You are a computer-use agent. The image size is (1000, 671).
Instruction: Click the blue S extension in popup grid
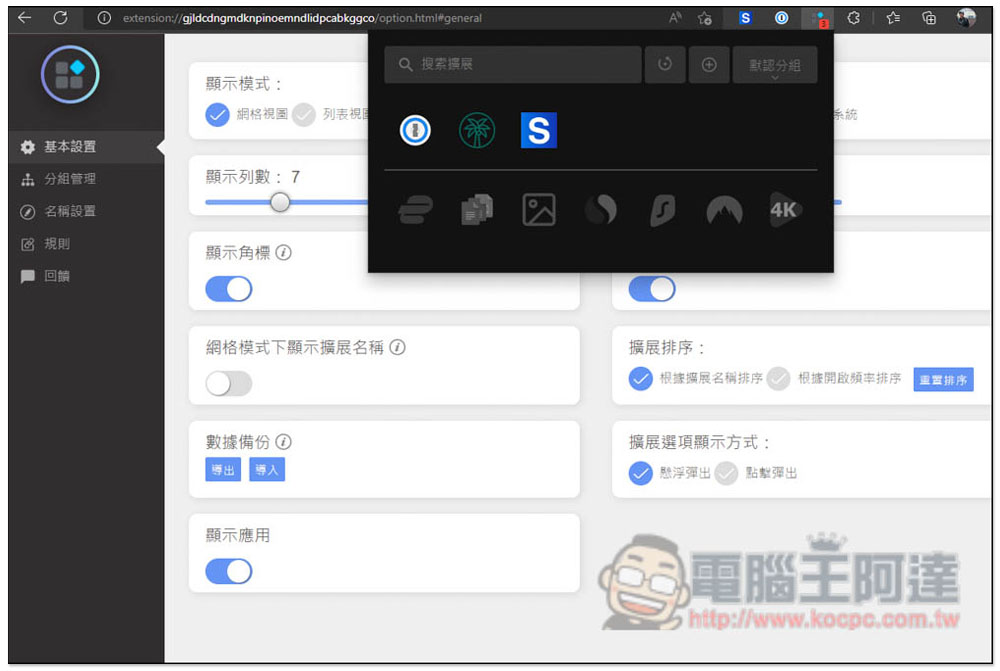(x=538, y=130)
